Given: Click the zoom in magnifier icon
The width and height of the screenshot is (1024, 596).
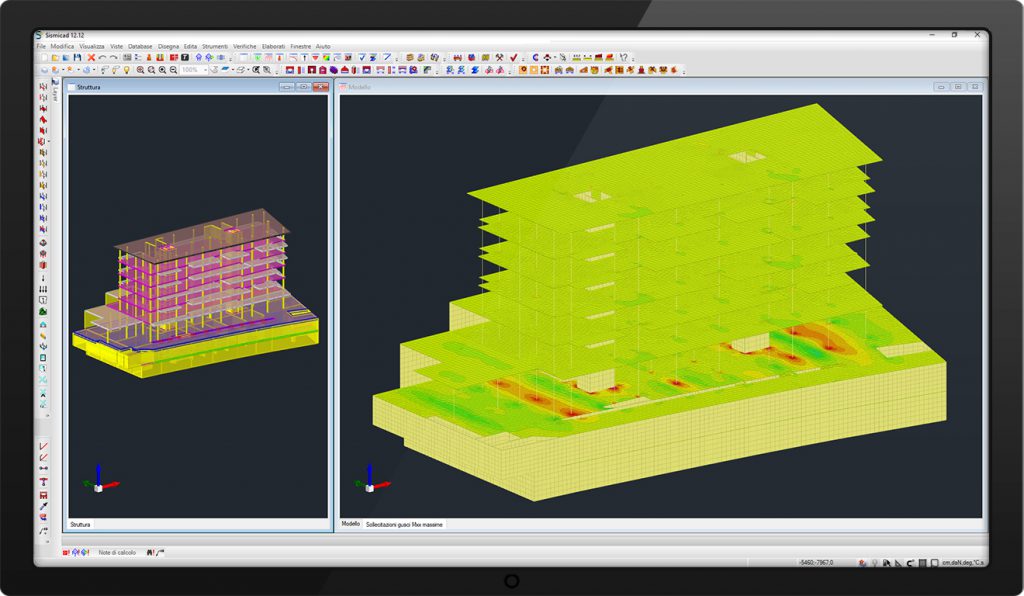Looking at the screenshot, I should (x=140, y=70).
